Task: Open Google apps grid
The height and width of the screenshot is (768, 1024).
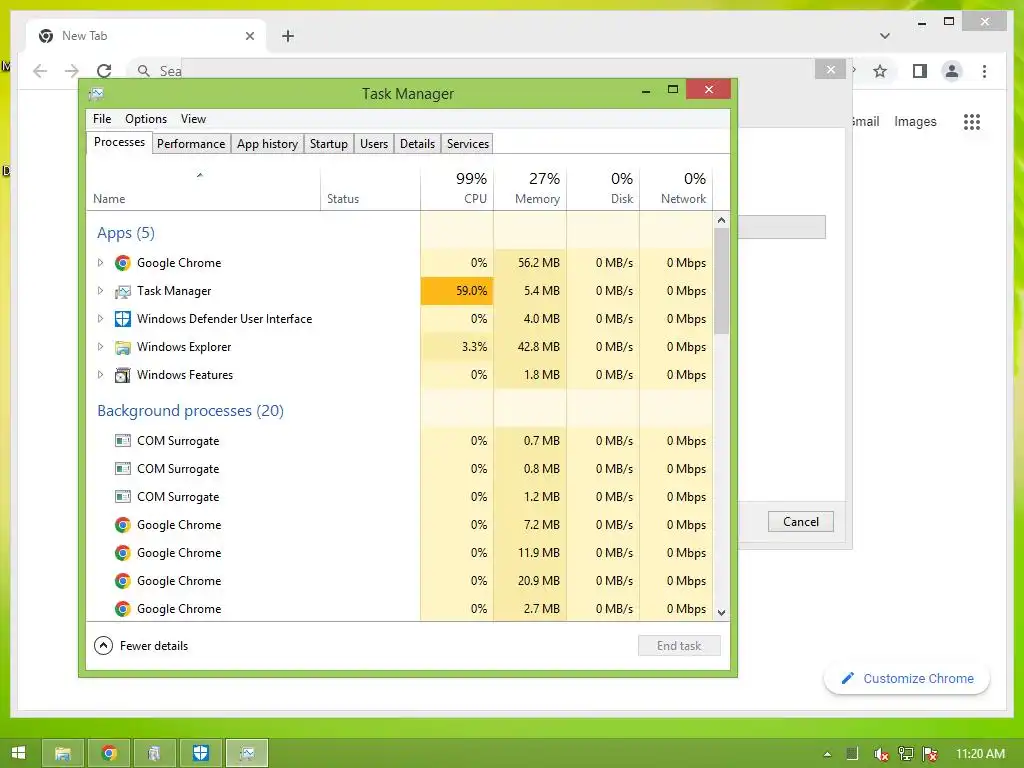Action: tap(972, 121)
